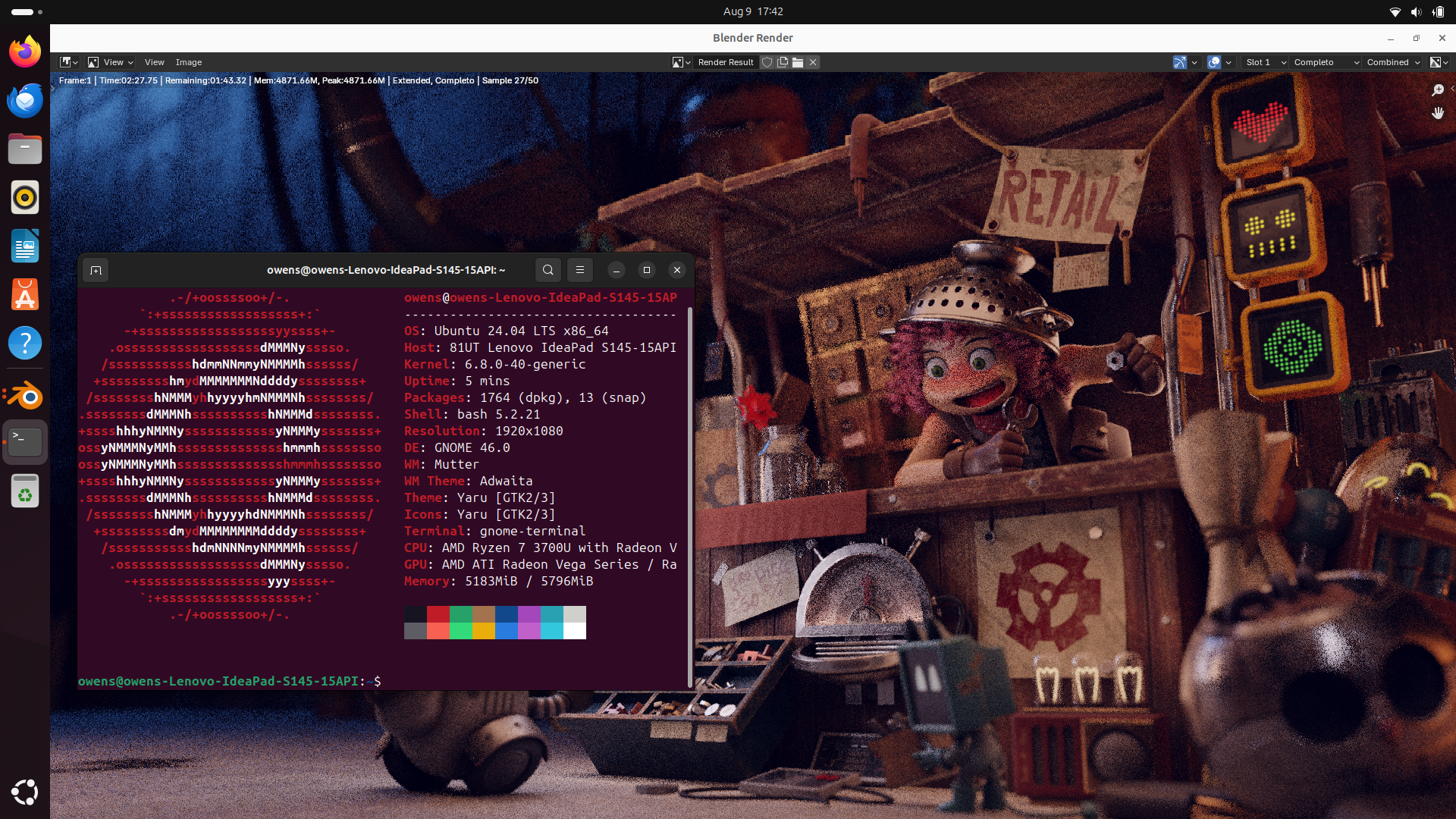Open the clock showing Aug 9 17:42
Image resolution: width=1456 pixels, height=819 pixels.
click(753, 11)
